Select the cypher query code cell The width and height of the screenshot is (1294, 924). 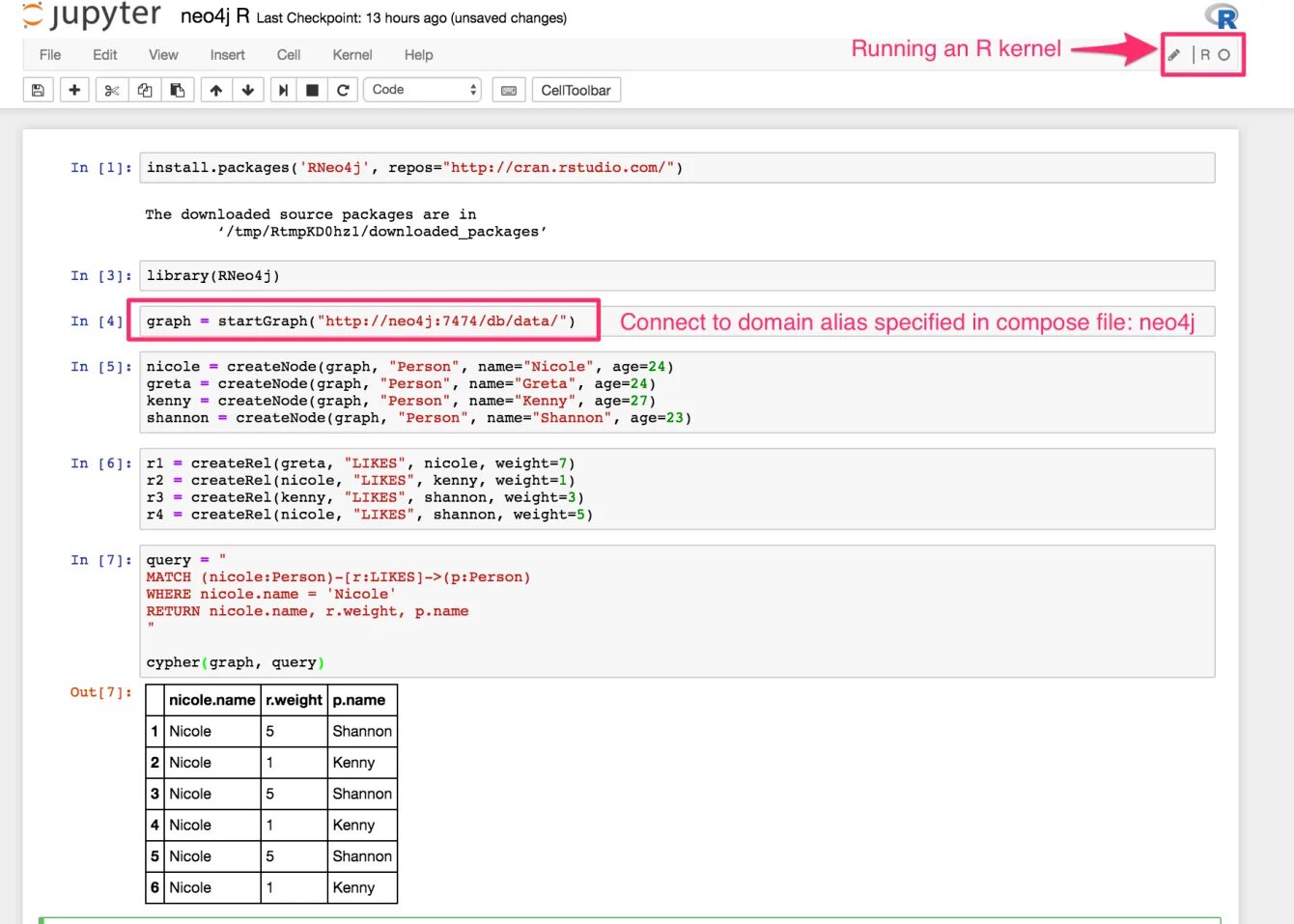click(x=677, y=611)
